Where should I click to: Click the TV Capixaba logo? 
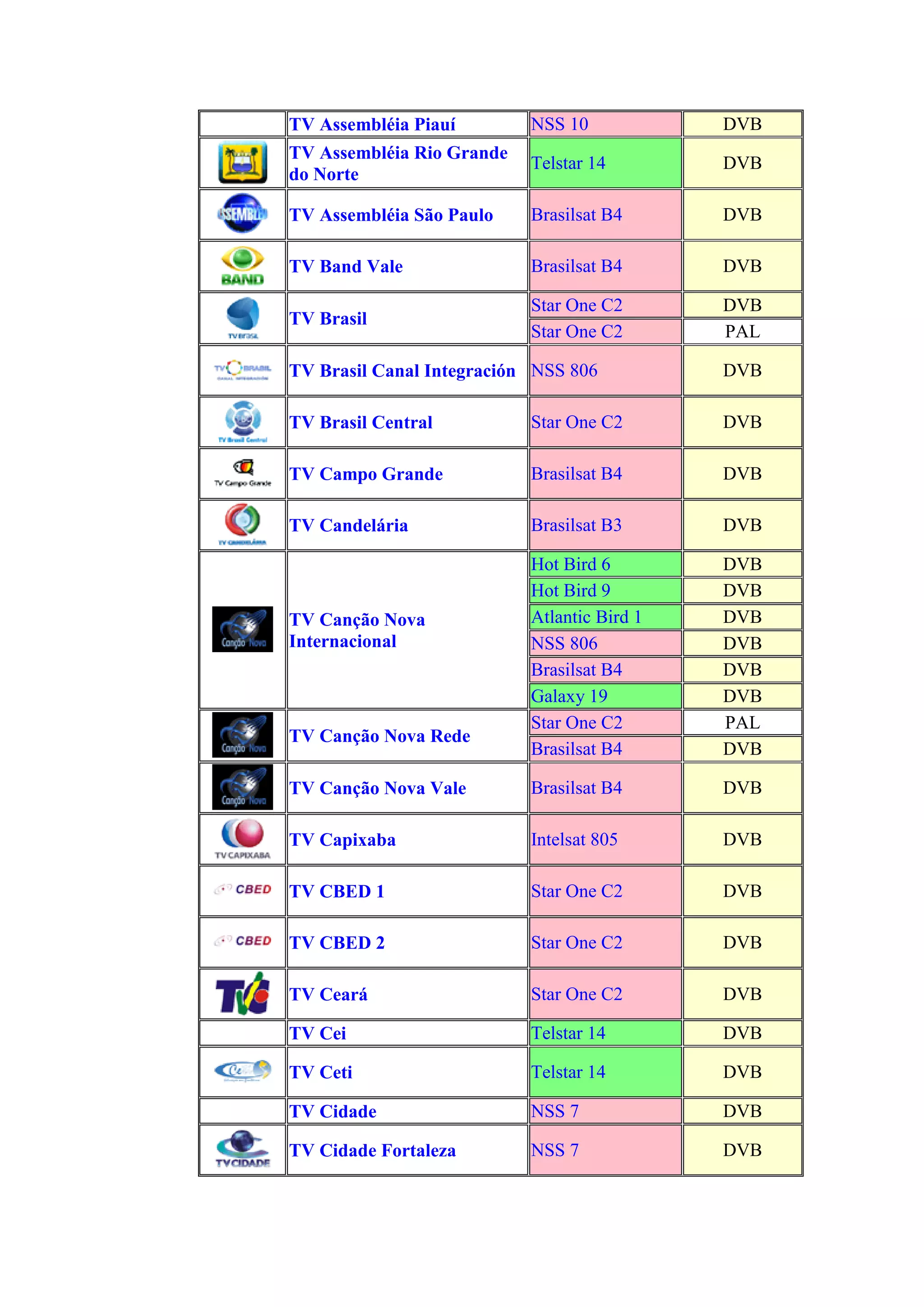(x=243, y=839)
